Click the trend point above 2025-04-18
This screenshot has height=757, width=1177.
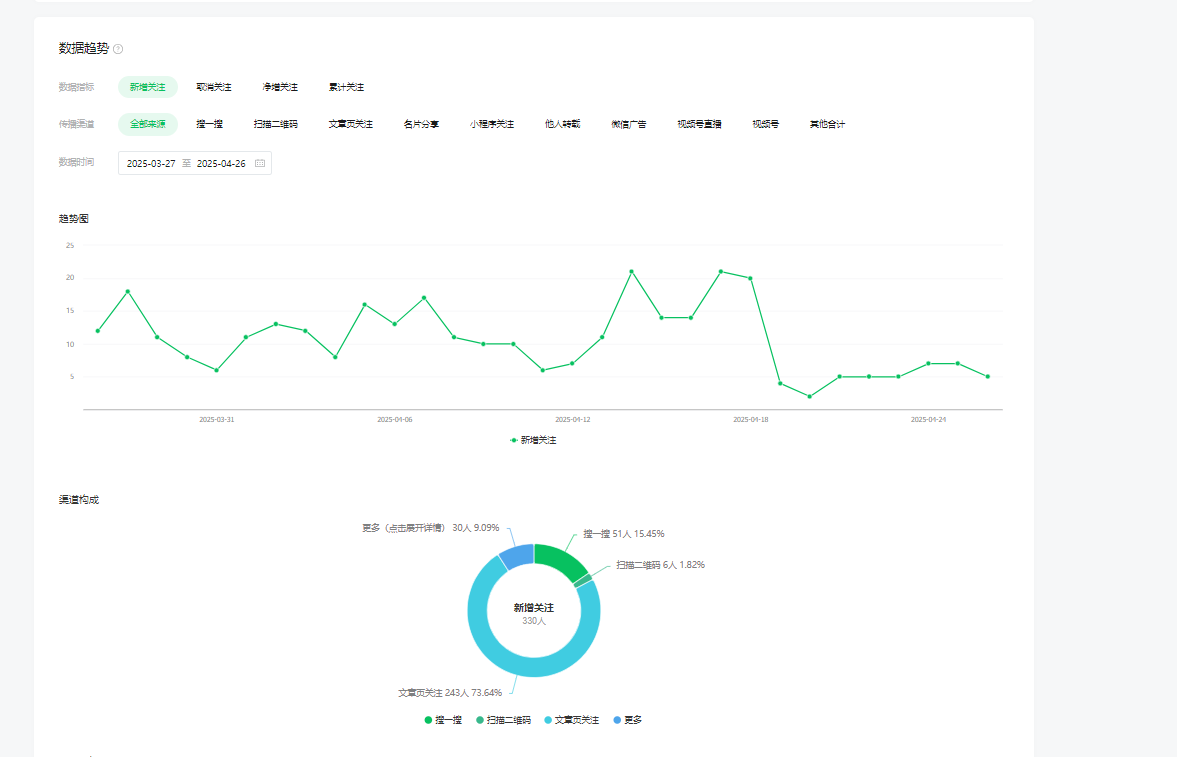(x=751, y=278)
